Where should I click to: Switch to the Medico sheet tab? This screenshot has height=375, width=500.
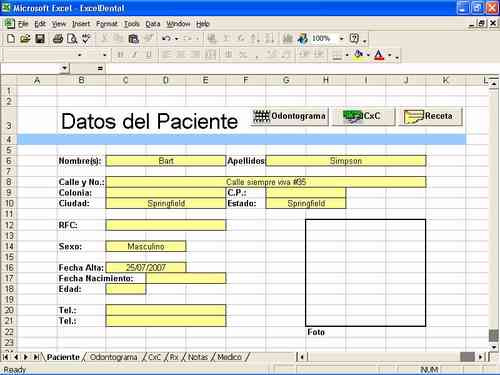tap(229, 357)
